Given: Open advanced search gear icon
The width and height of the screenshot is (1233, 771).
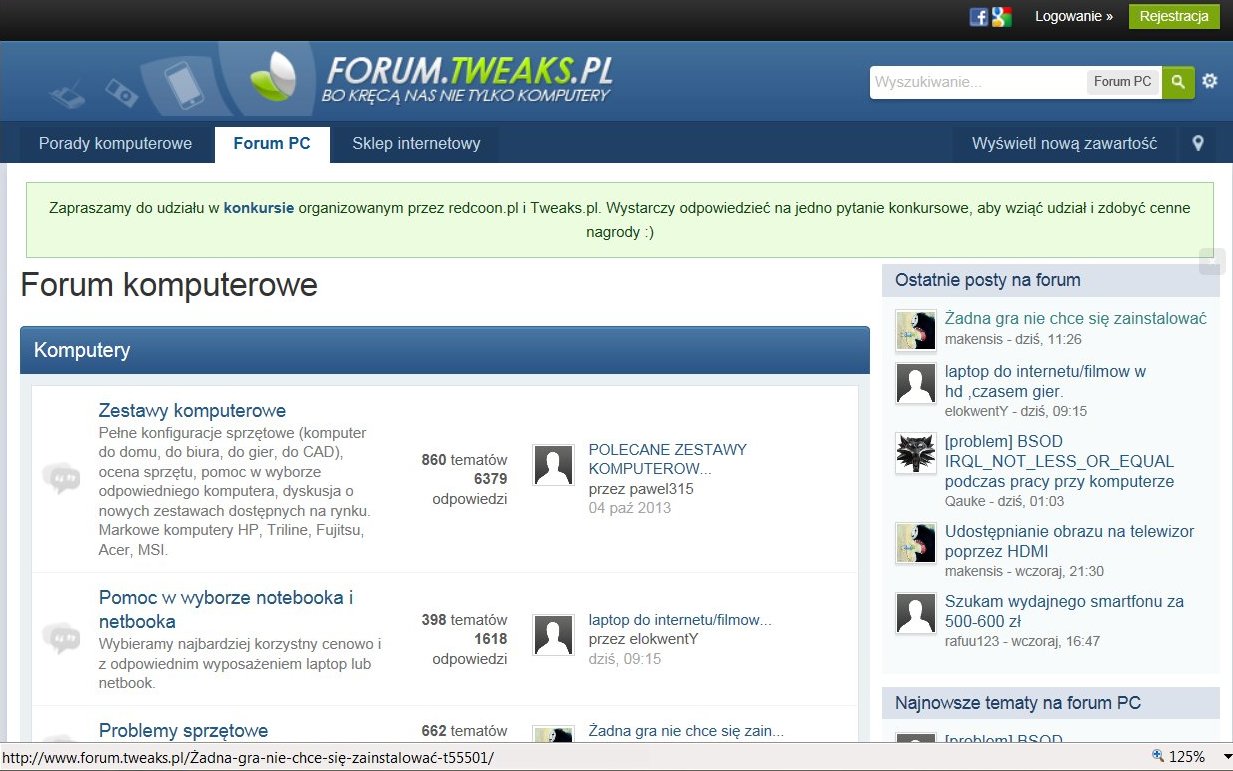Looking at the screenshot, I should click(x=1210, y=81).
